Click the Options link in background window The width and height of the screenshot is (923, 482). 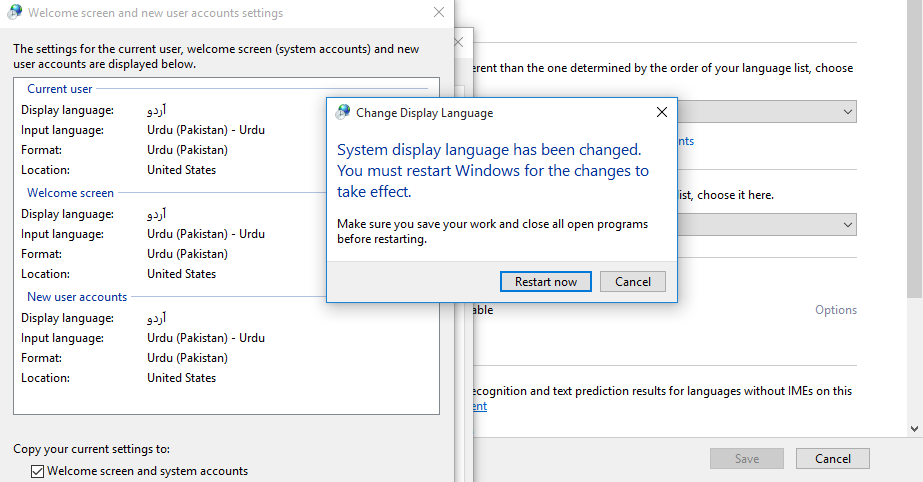[x=835, y=310]
